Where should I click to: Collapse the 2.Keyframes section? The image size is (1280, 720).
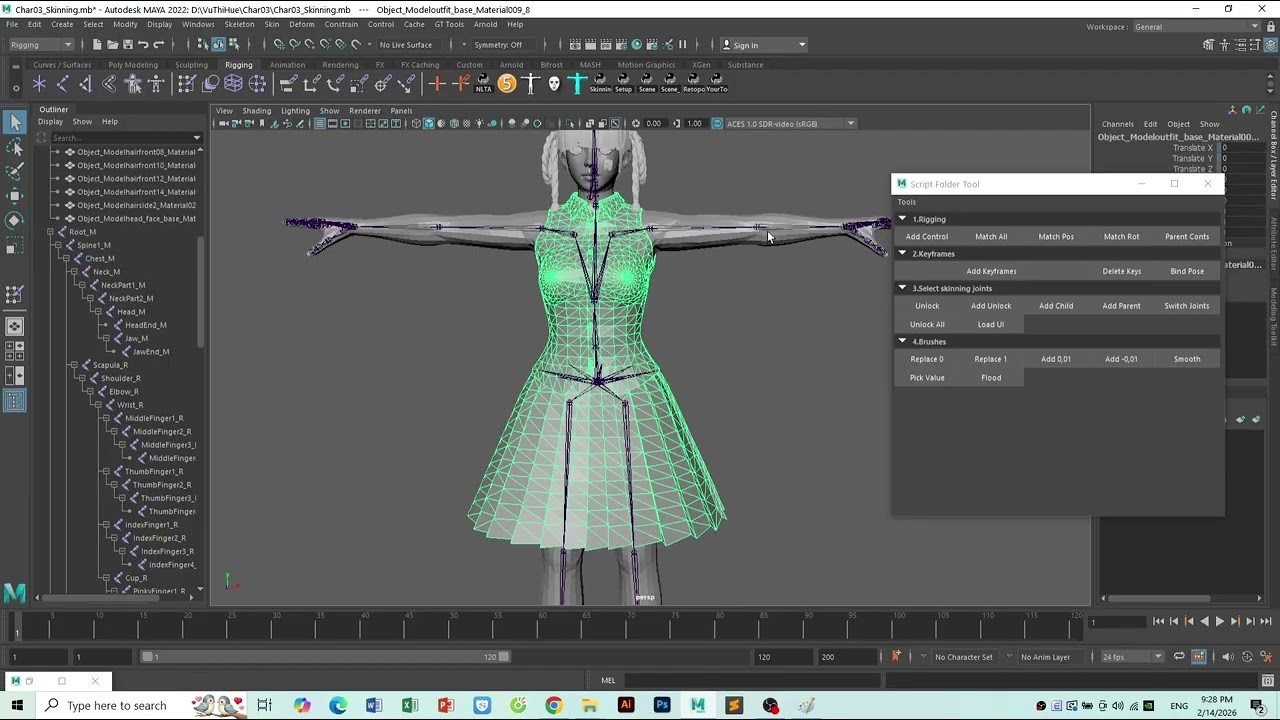pos(902,254)
